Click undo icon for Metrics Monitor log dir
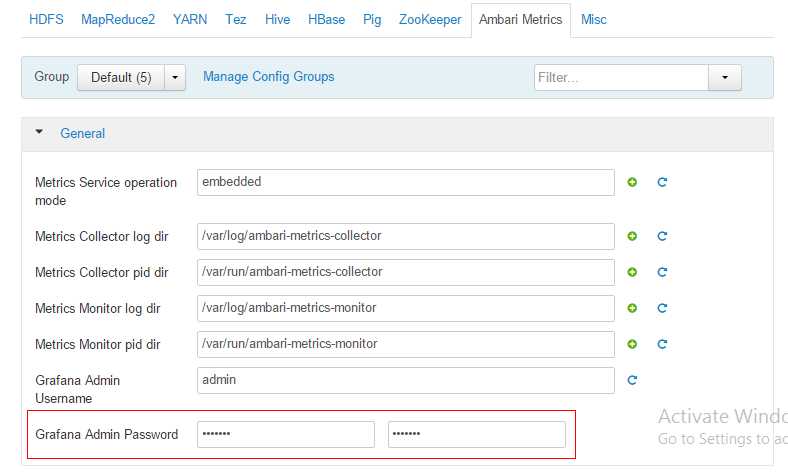 coord(662,308)
